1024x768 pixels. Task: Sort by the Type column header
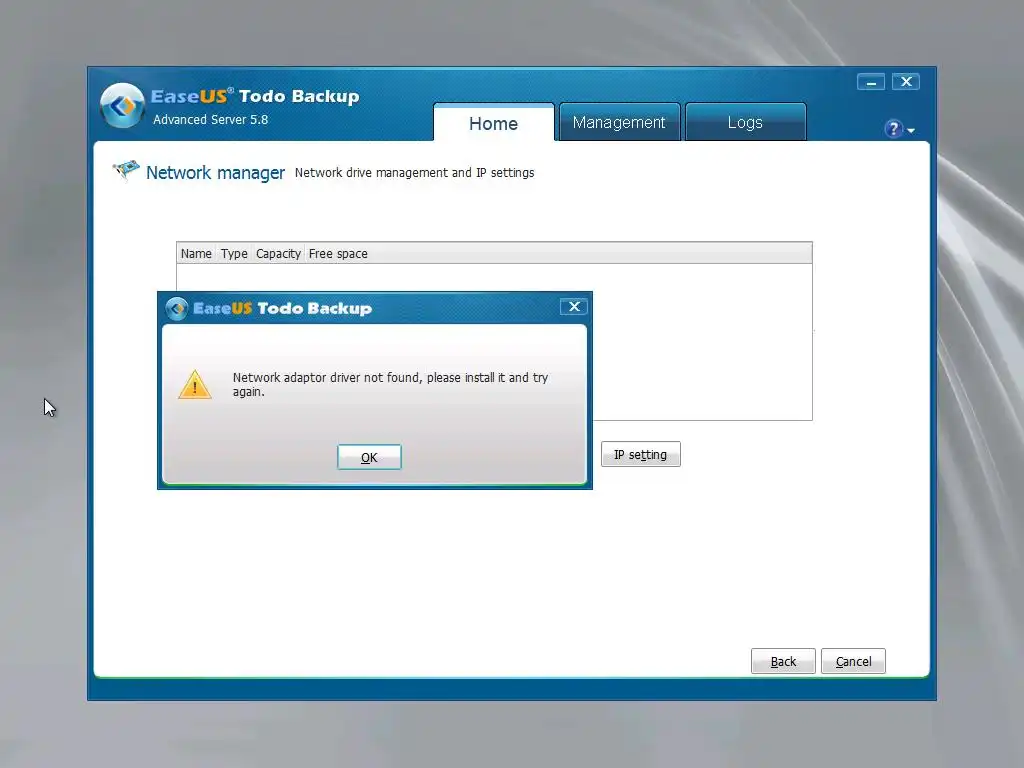pos(234,253)
